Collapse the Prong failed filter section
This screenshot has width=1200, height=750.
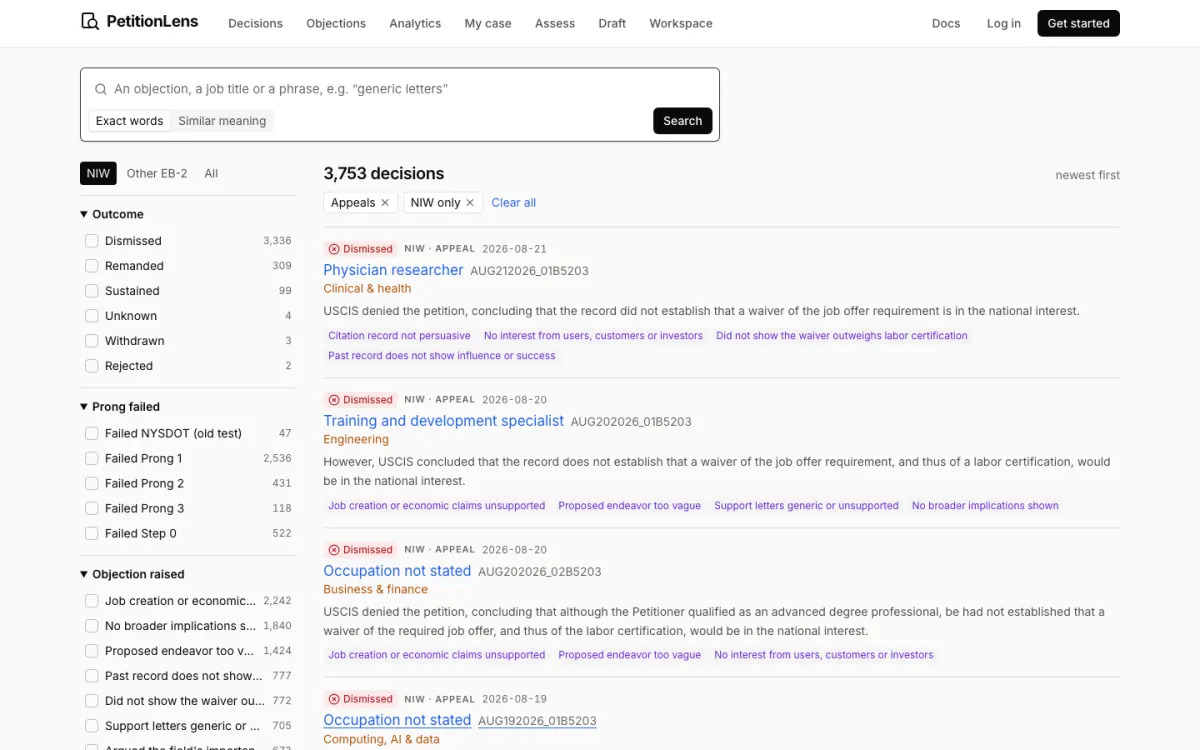coord(120,407)
